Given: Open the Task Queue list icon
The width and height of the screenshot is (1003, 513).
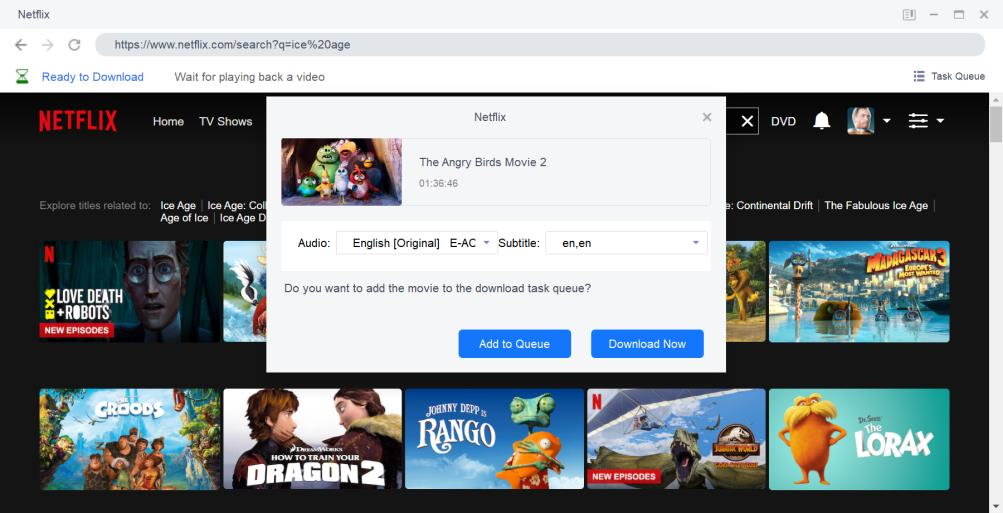Looking at the screenshot, I should click(x=919, y=76).
